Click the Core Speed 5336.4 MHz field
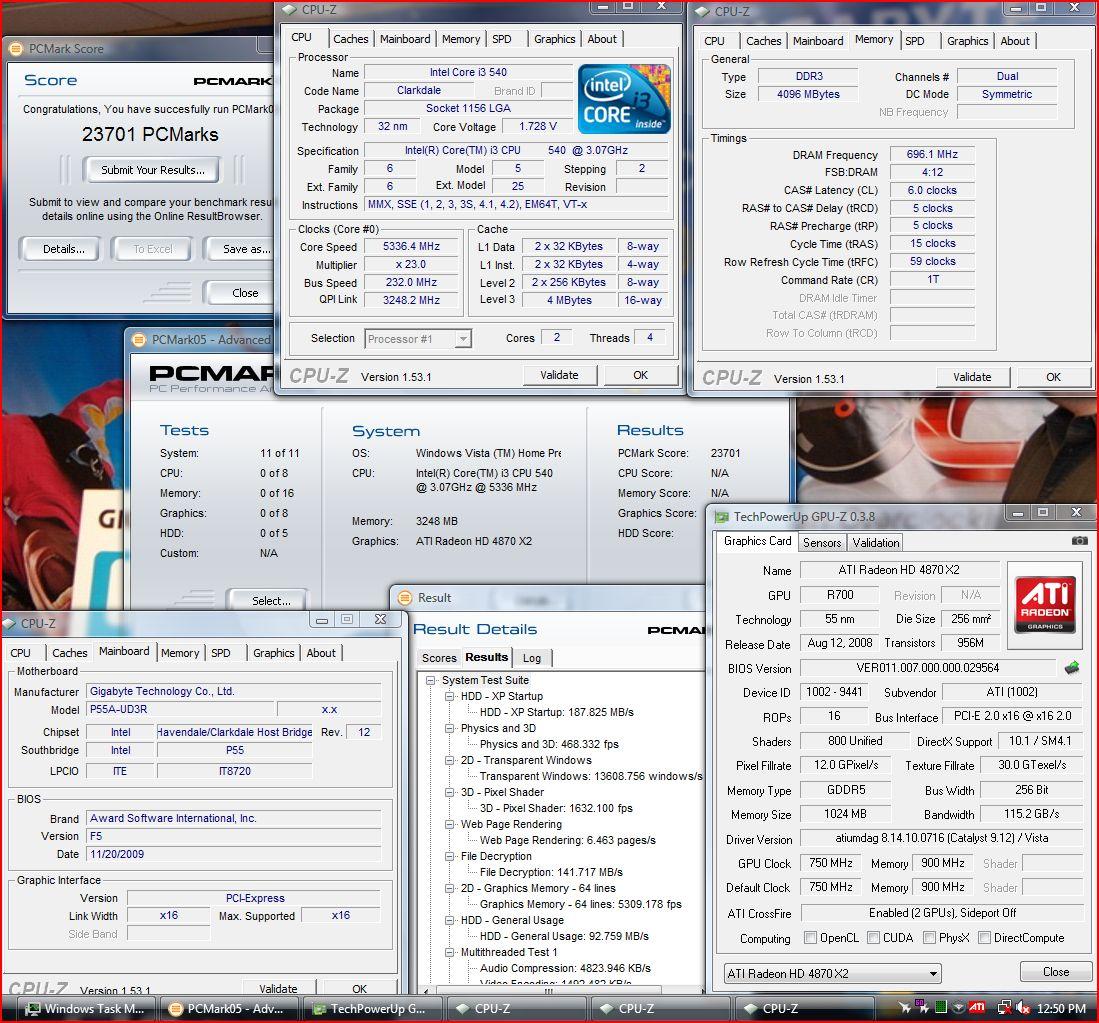 tap(411, 247)
